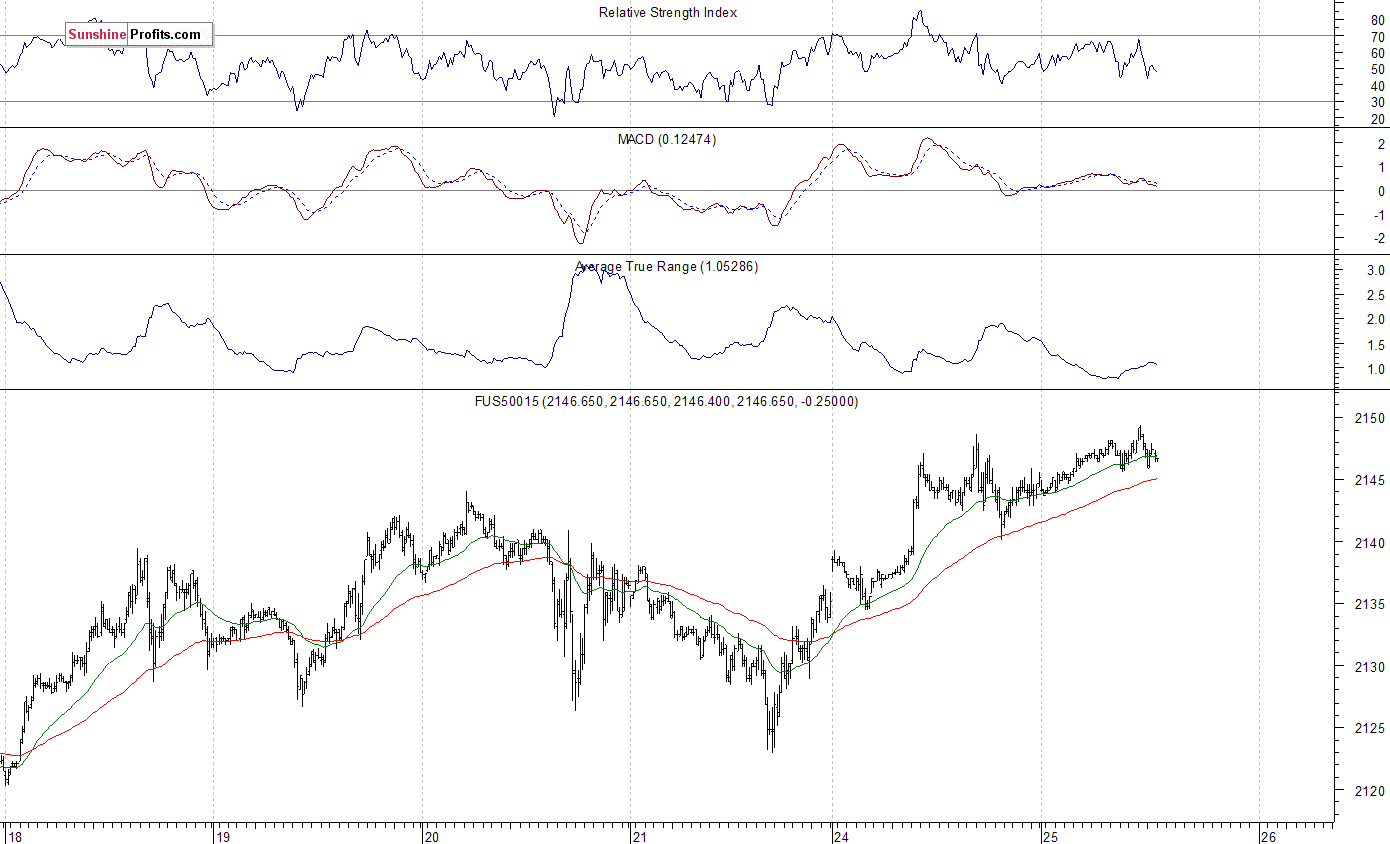Click the RSI 80 level label
This screenshot has width=1390, height=844.
(x=1377, y=20)
